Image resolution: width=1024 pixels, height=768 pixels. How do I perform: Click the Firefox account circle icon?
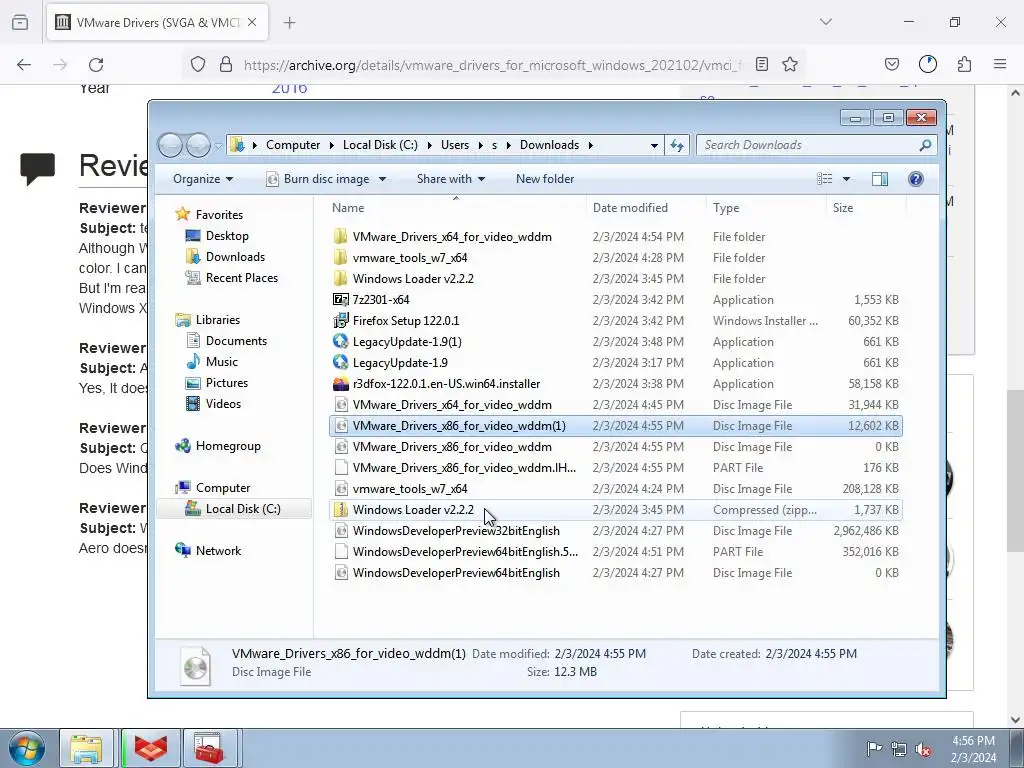927,64
